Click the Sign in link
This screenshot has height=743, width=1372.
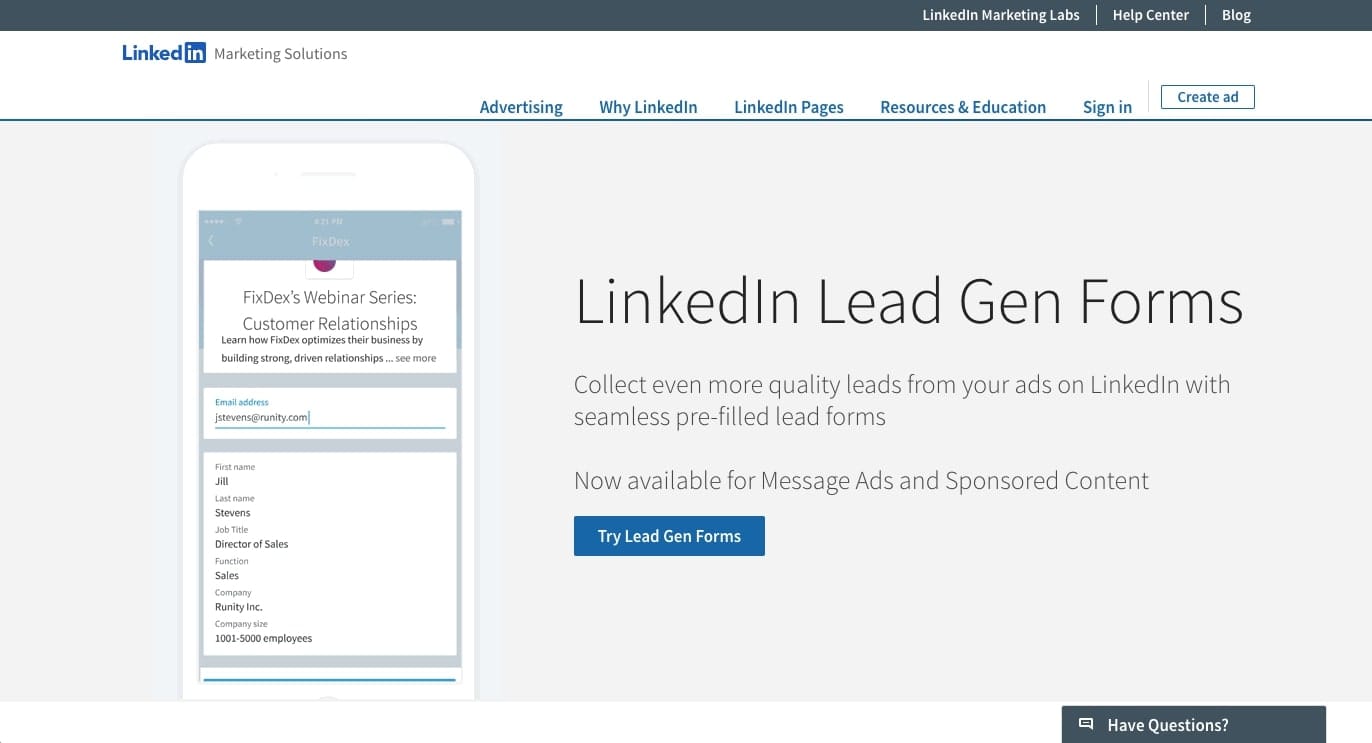click(x=1107, y=107)
